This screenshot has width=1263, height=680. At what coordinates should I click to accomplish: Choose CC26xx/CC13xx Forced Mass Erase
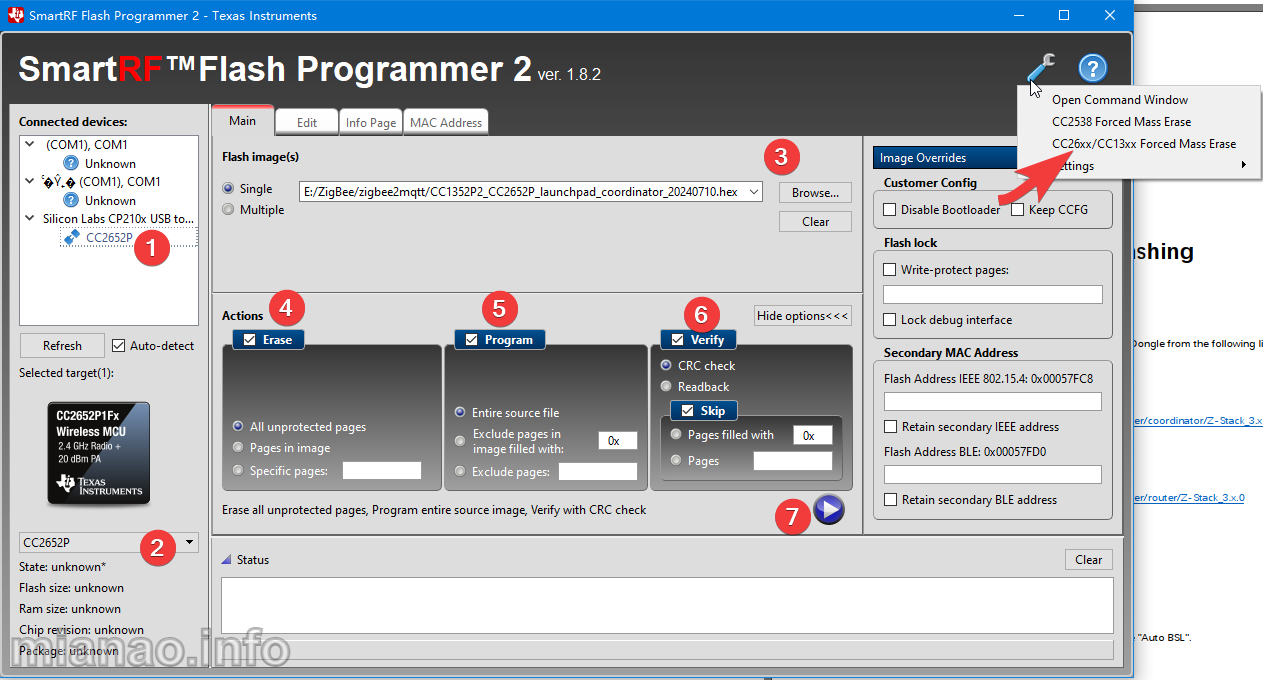pos(1143,143)
